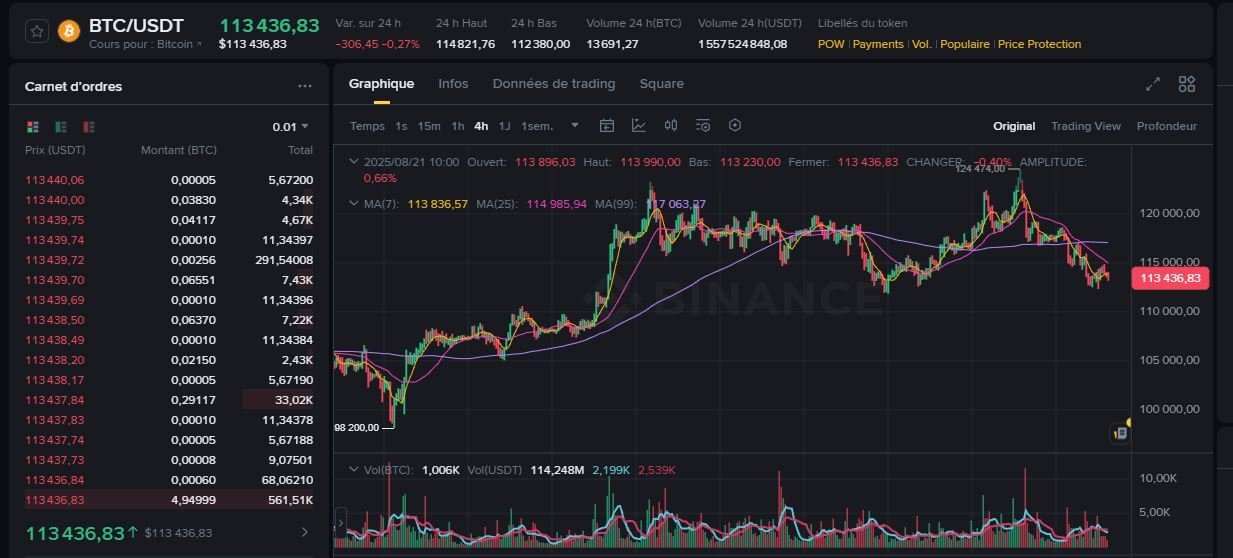Open order book more options menu

[305, 87]
